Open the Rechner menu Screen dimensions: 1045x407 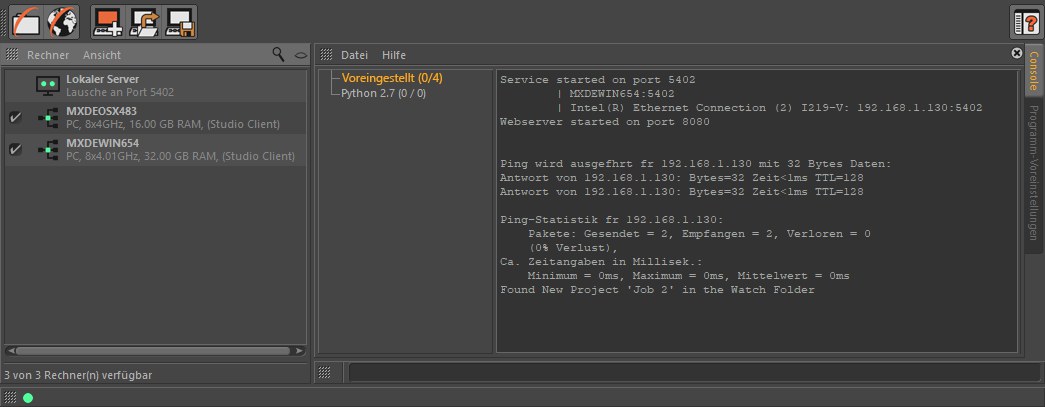point(48,55)
